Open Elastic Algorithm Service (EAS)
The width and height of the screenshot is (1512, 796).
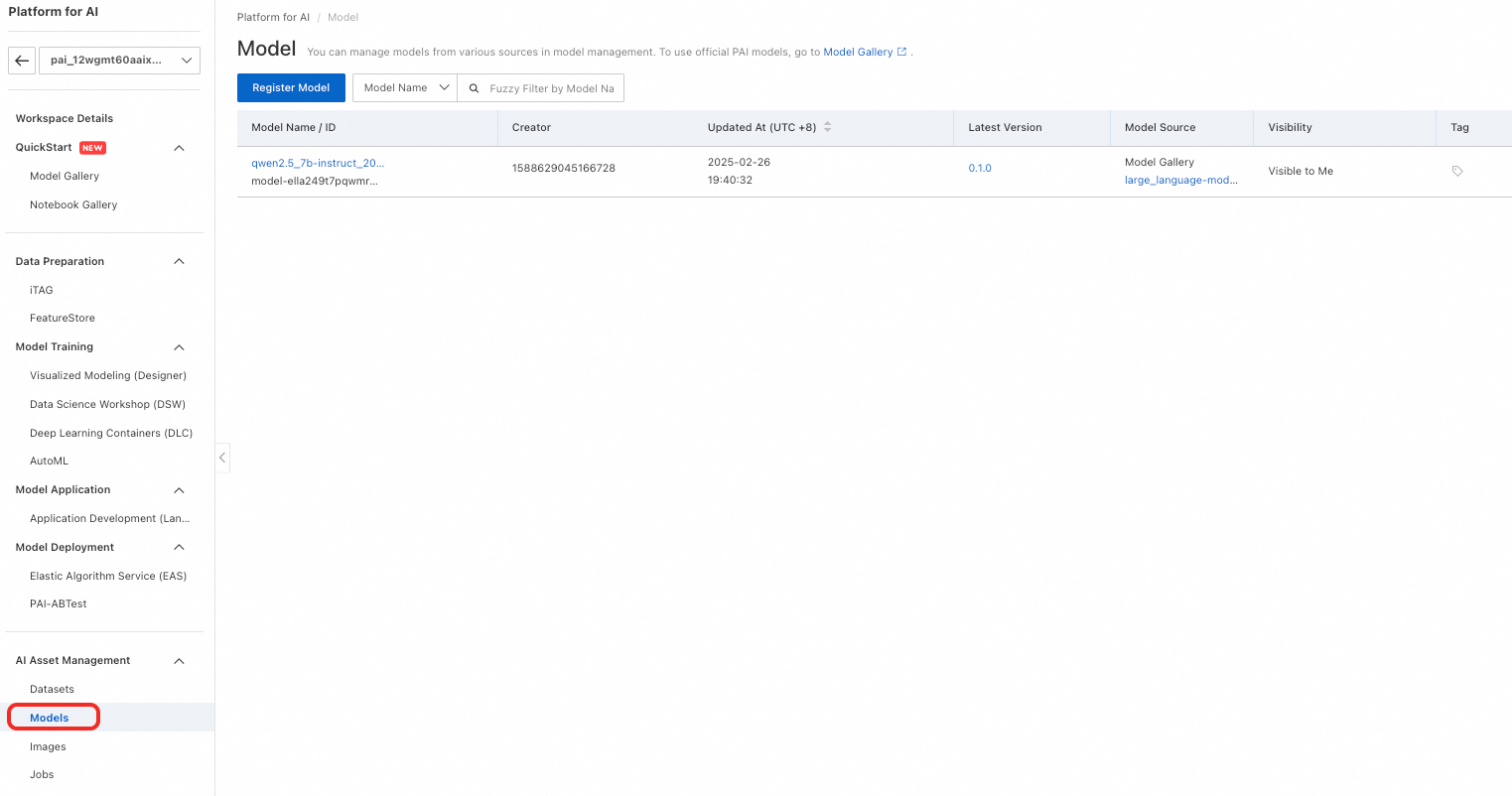(x=108, y=576)
